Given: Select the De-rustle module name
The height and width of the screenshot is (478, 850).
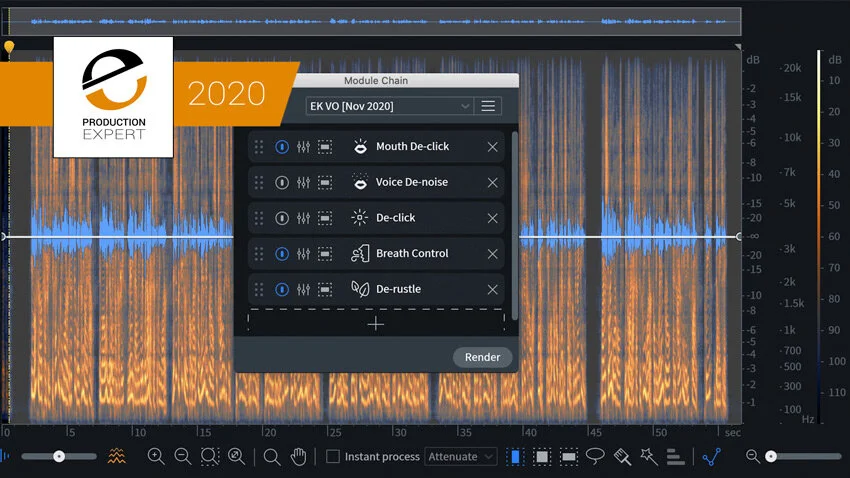Looking at the screenshot, I should tap(398, 289).
